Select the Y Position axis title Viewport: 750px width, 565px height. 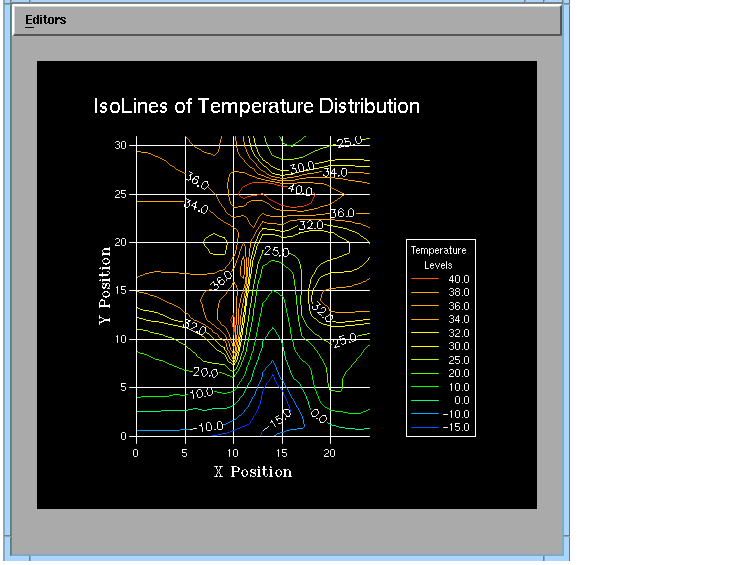(x=104, y=285)
